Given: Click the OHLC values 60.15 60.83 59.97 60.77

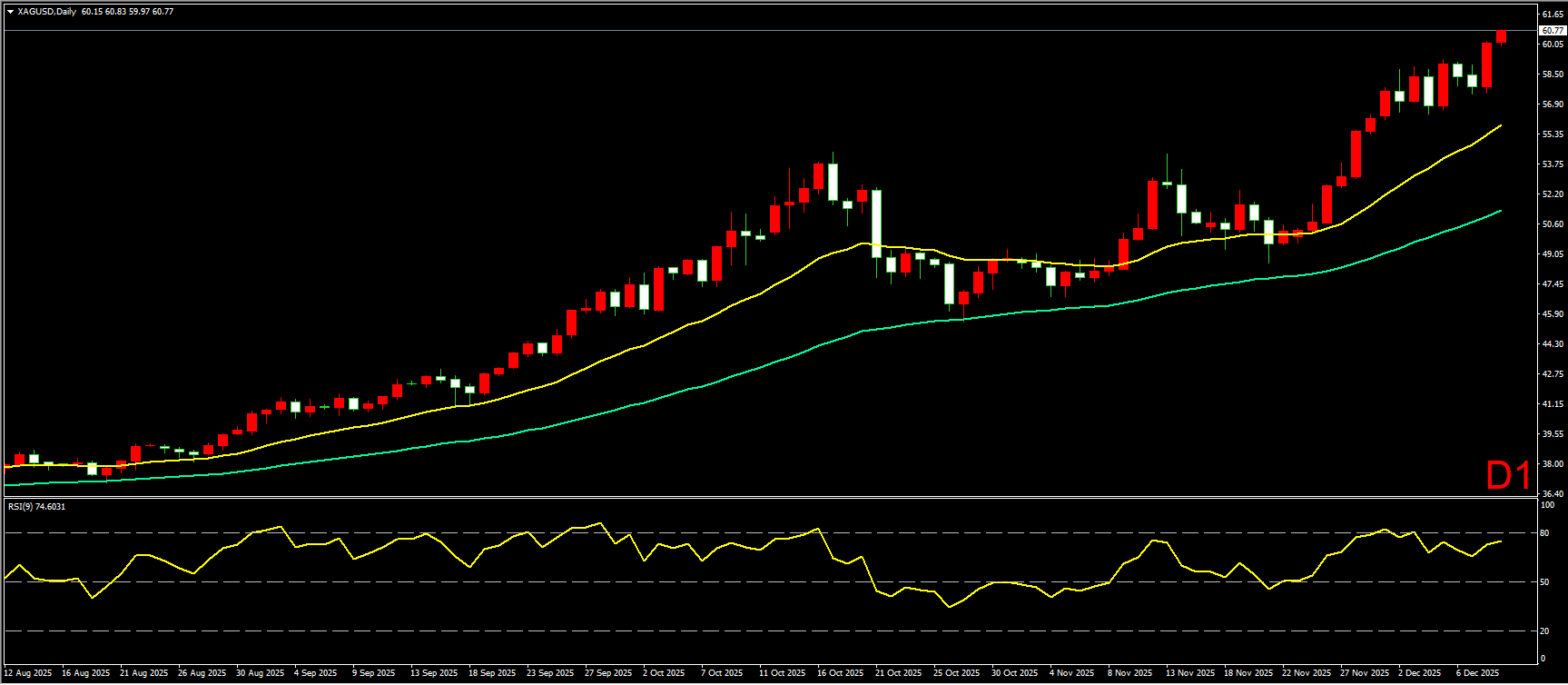Looking at the screenshot, I should (x=127, y=12).
